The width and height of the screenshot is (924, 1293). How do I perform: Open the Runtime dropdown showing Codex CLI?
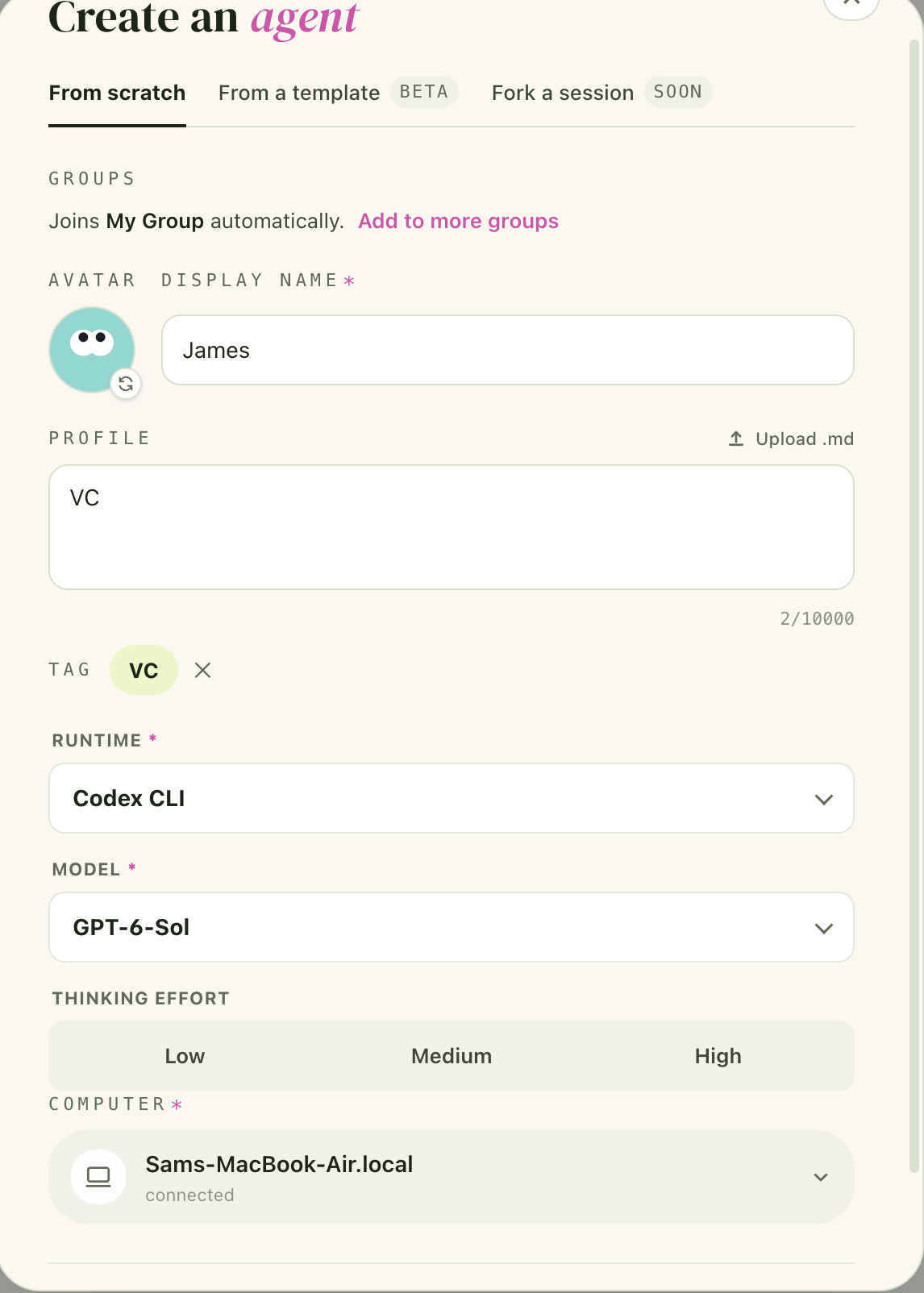point(452,798)
